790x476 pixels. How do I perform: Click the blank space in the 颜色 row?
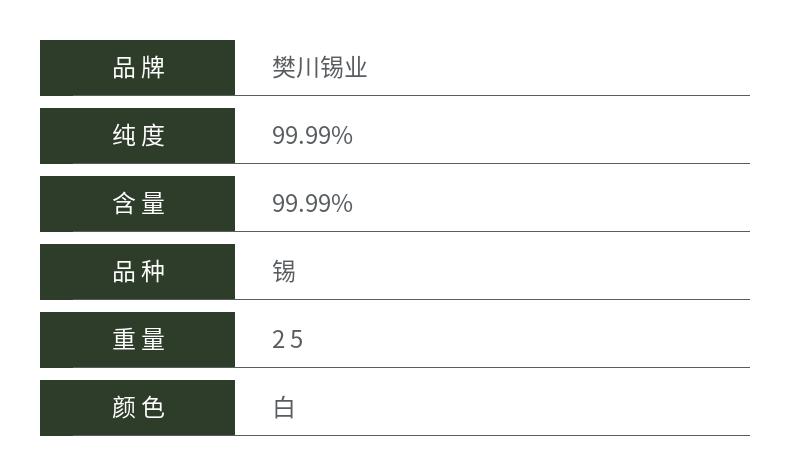pyautogui.click(x=522, y=407)
